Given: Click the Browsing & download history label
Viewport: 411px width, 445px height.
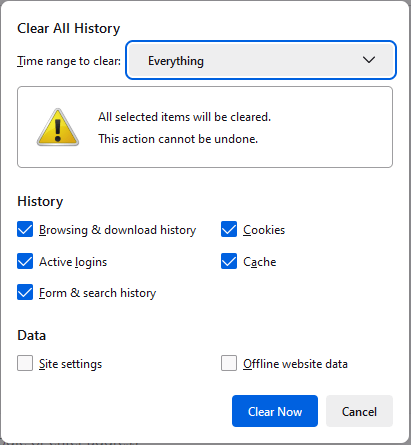Looking at the screenshot, I should [x=117, y=230].
